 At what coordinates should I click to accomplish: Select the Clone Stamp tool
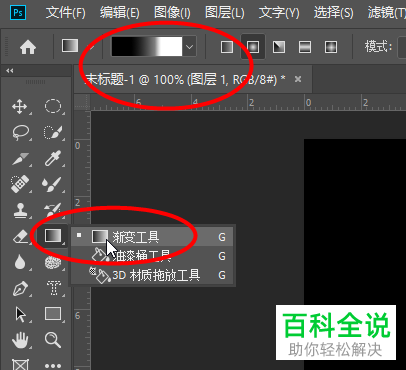point(20,210)
